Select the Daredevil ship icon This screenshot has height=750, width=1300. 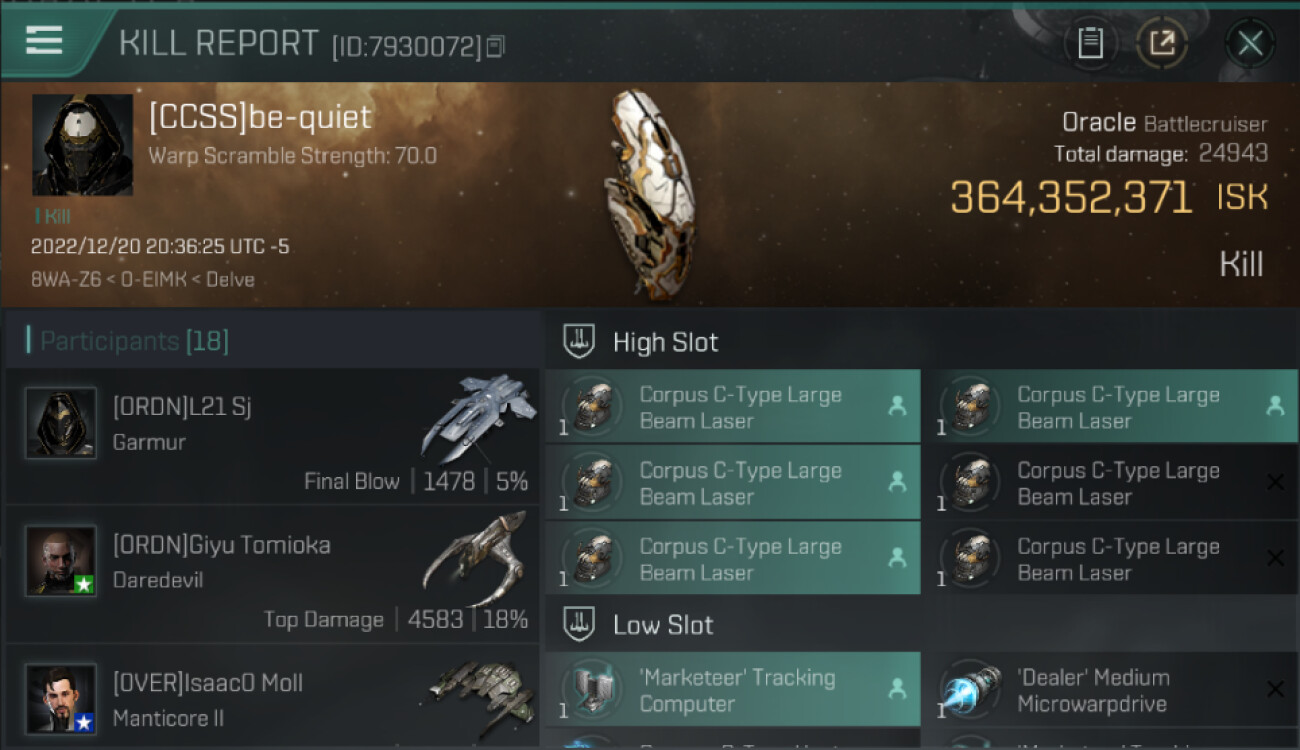coord(475,557)
